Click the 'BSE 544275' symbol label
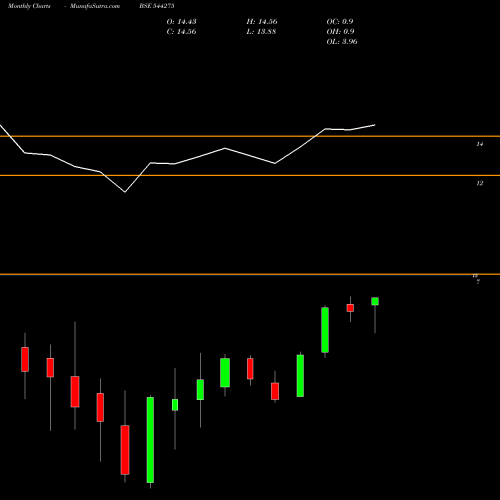 coord(157,6)
